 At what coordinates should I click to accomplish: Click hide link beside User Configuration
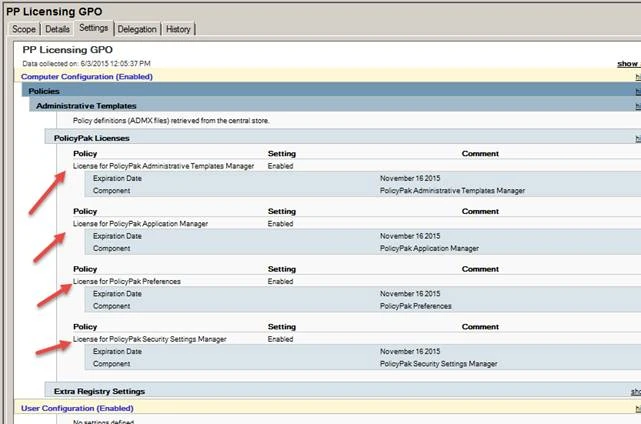click(x=637, y=408)
